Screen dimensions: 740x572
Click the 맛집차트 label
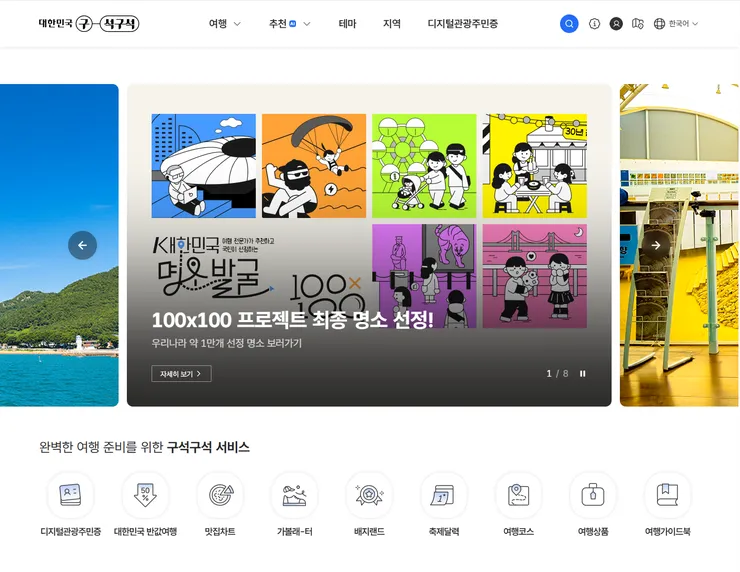(220, 531)
